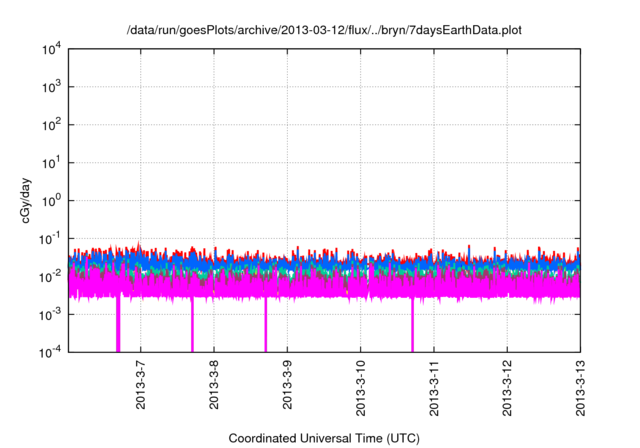Click the cGy/day y-axis label
This screenshot has width=640, height=448.
click(x=30, y=200)
